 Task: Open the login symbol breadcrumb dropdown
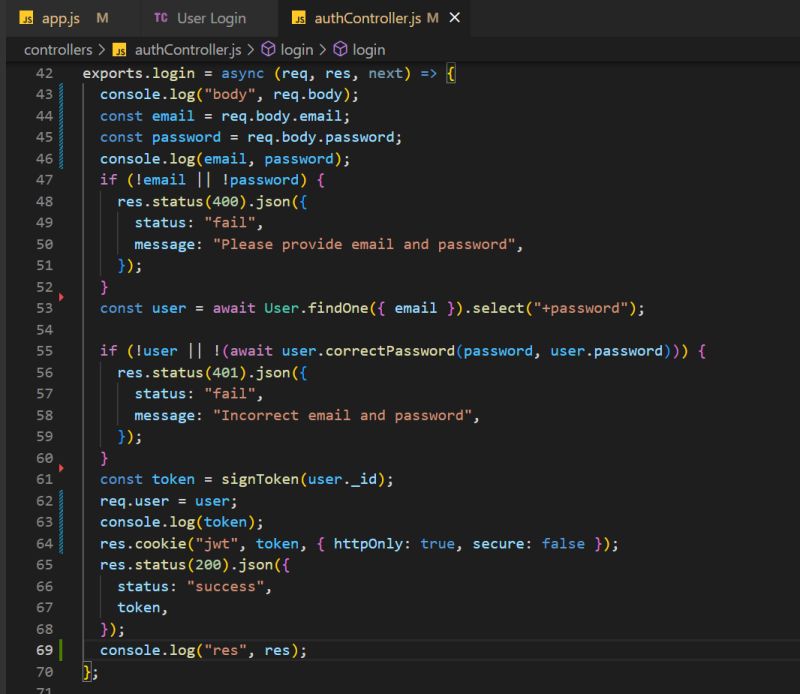coord(296,48)
